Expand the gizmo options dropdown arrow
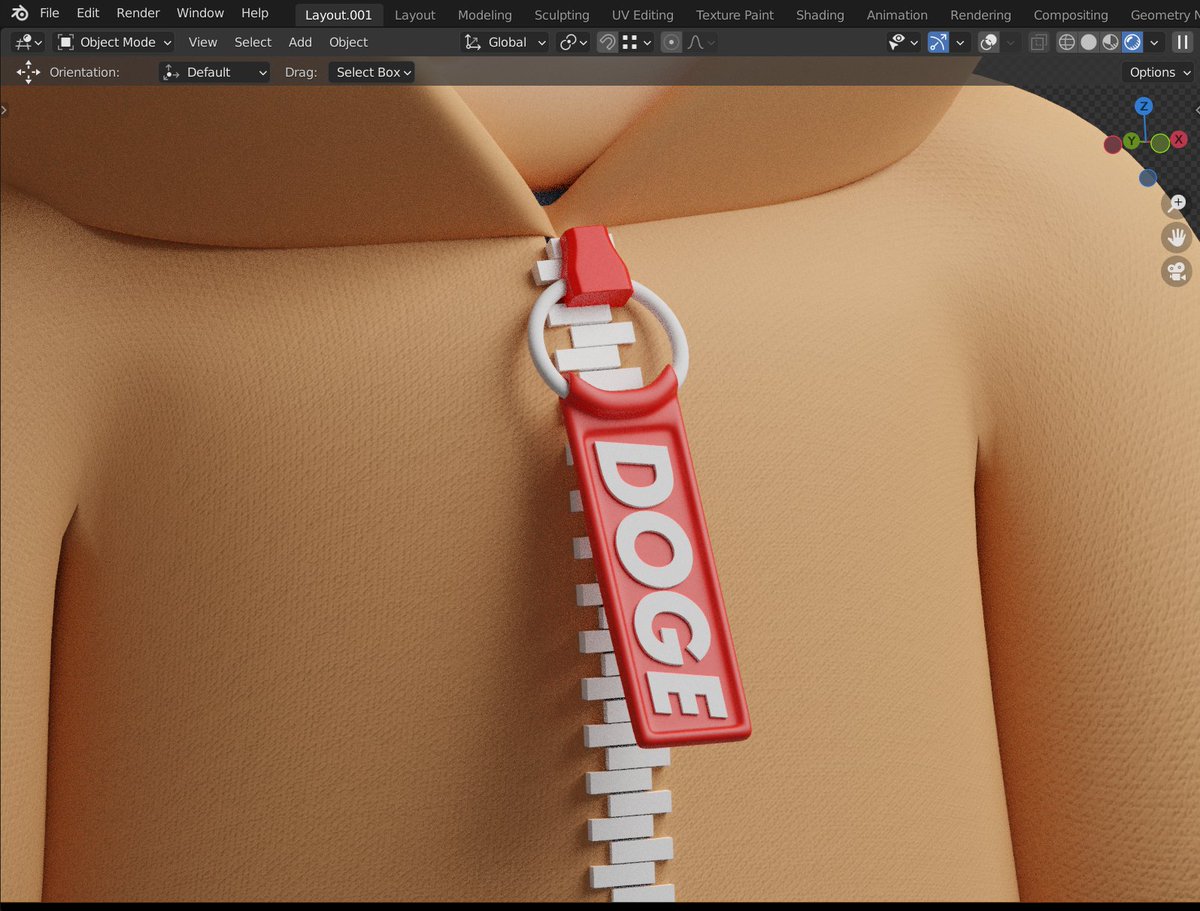 tap(960, 42)
